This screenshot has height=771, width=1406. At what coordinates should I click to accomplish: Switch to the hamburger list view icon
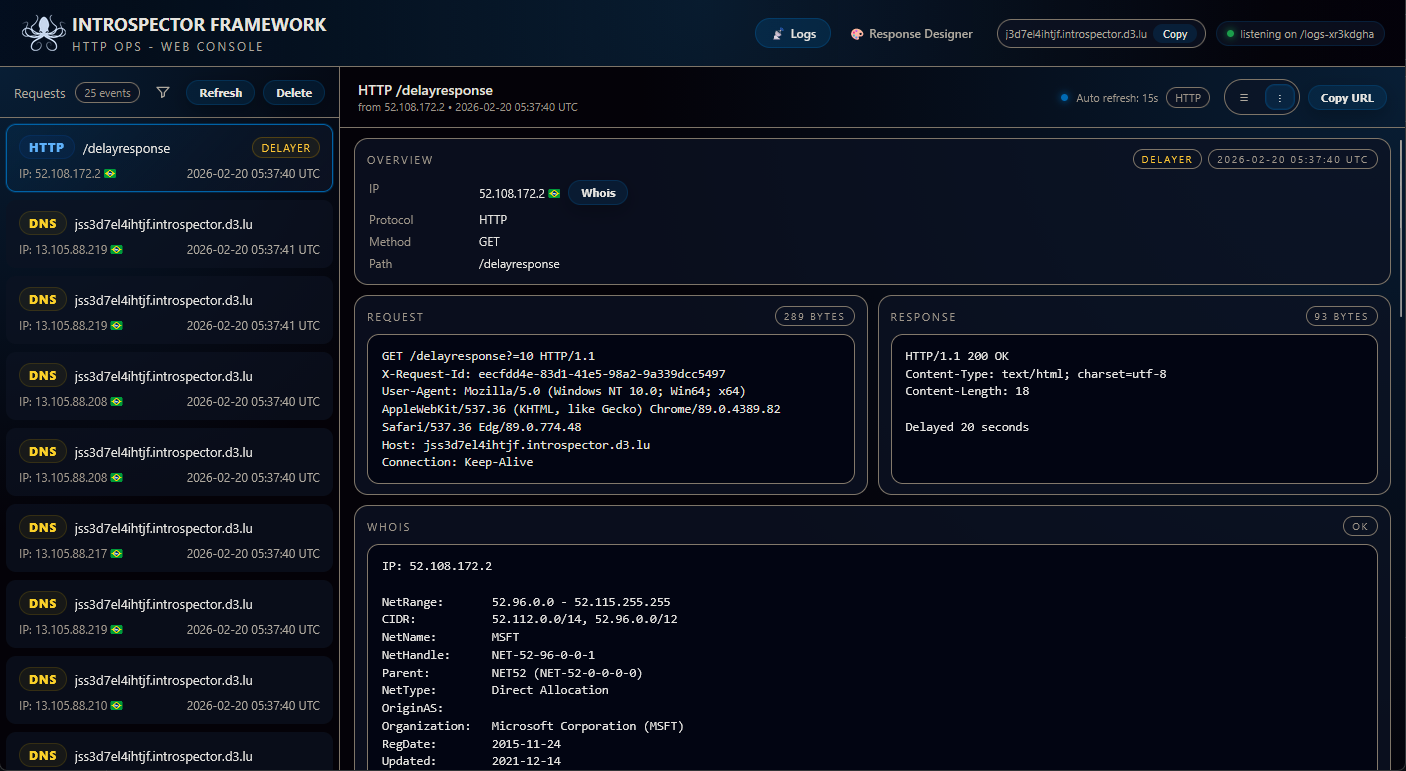pos(1244,98)
